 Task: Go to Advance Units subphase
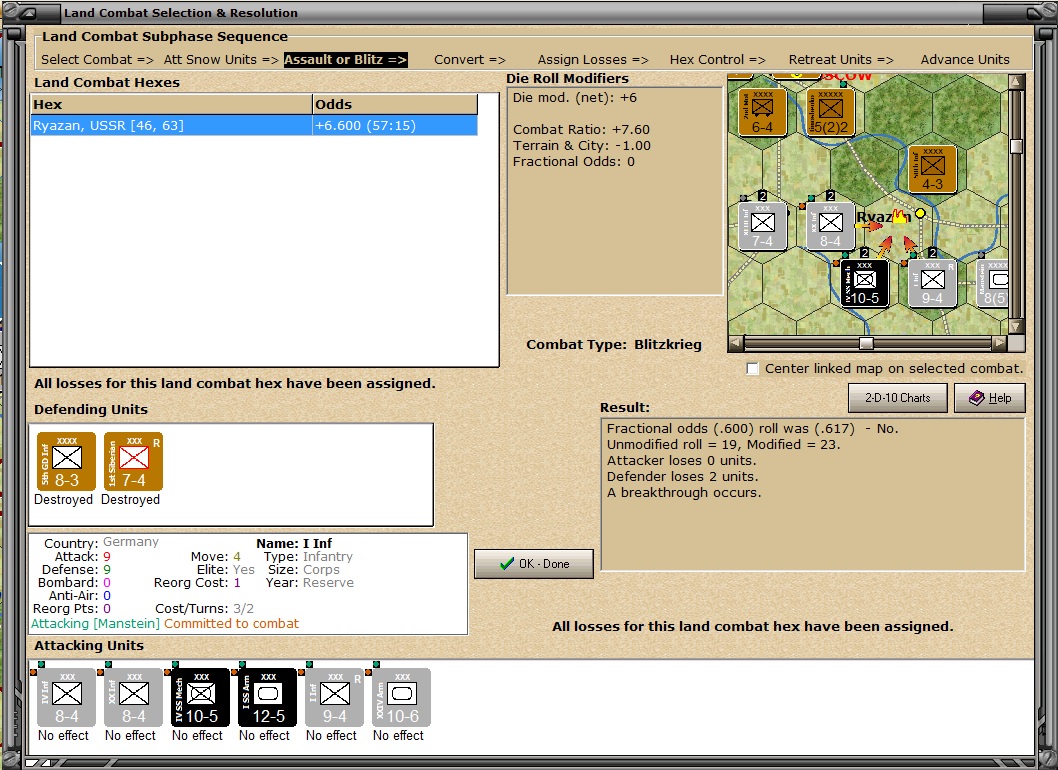(x=965, y=59)
